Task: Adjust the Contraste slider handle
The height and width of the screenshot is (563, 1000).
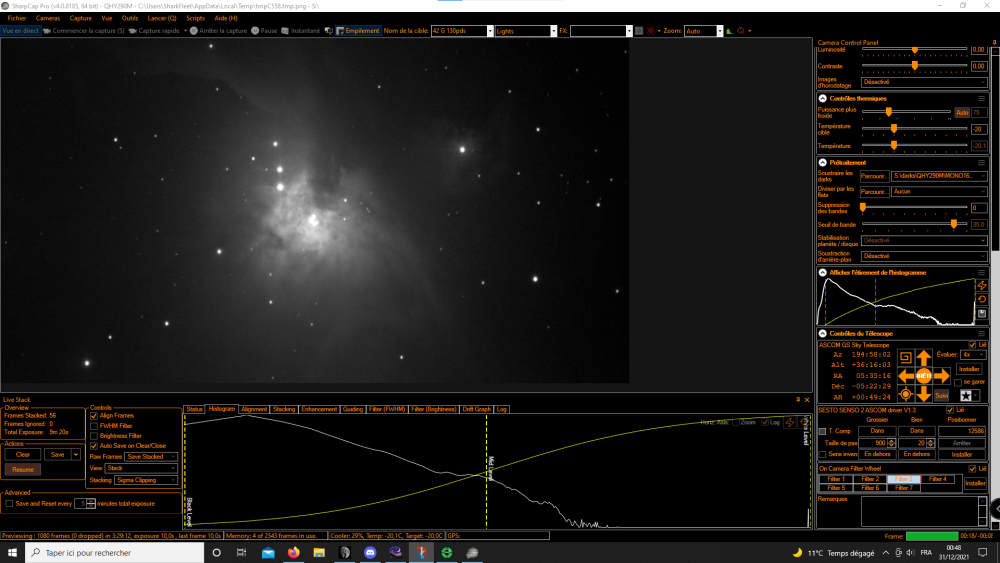Action: click(x=915, y=66)
